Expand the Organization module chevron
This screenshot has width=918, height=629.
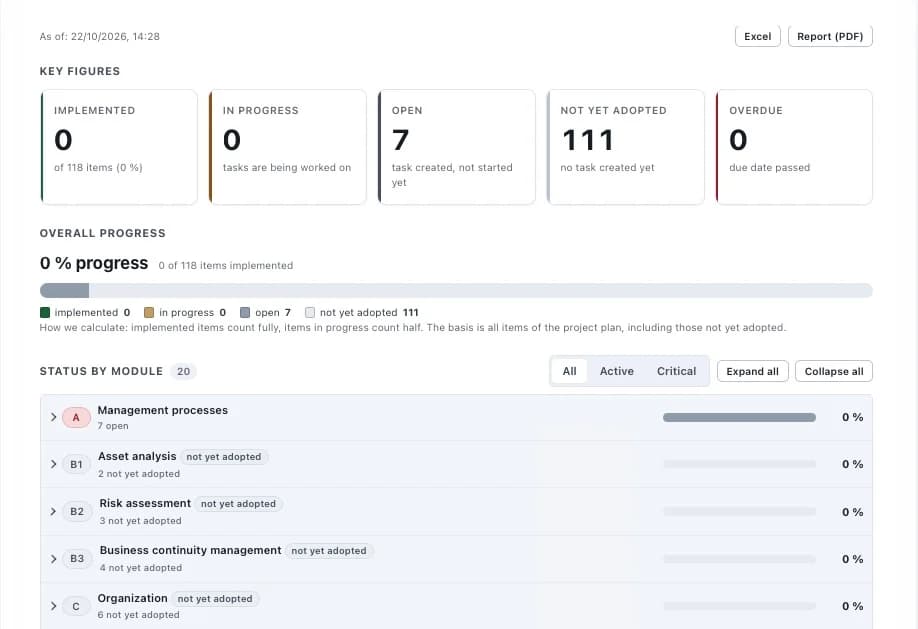53,606
